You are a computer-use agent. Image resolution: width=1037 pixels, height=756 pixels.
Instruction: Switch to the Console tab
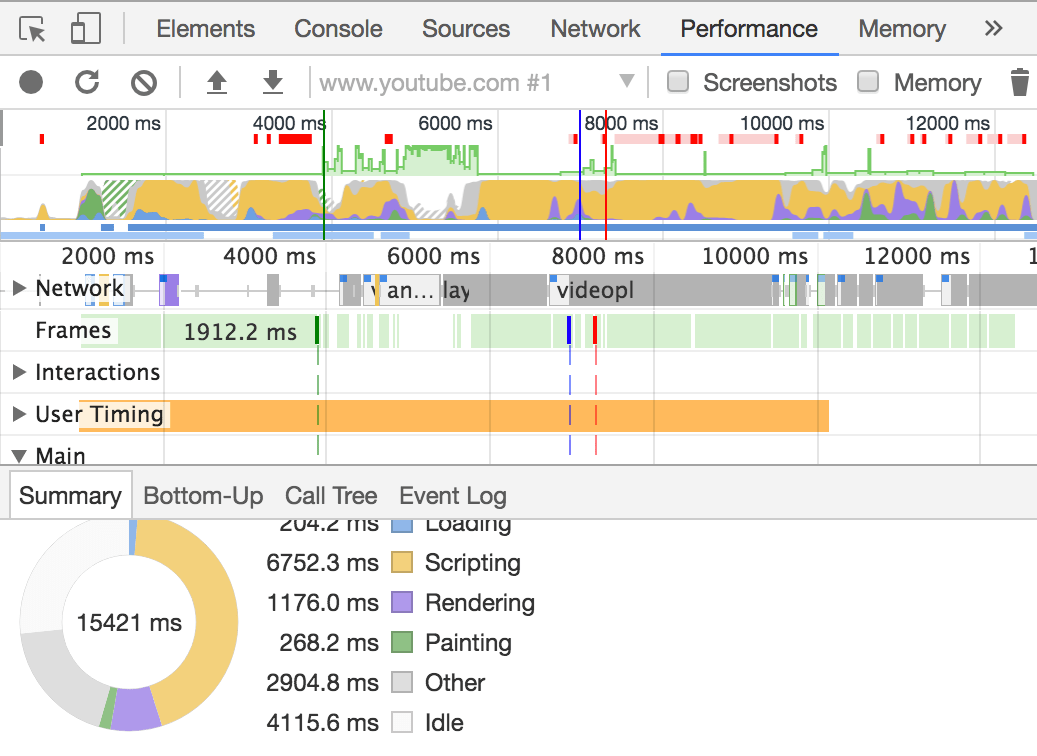point(338,29)
